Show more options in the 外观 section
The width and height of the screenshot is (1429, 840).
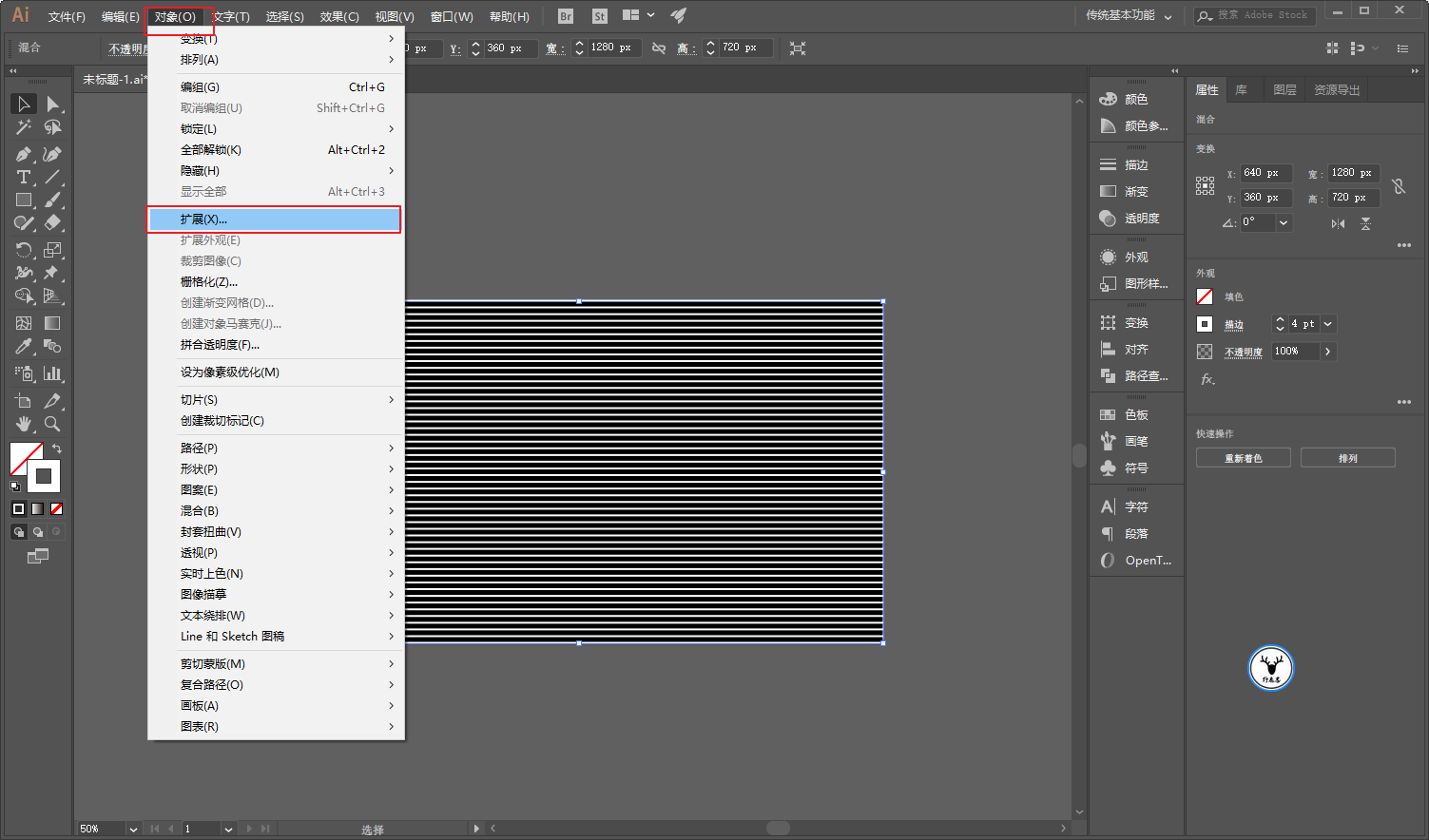pyautogui.click(x=1403, y=402)
